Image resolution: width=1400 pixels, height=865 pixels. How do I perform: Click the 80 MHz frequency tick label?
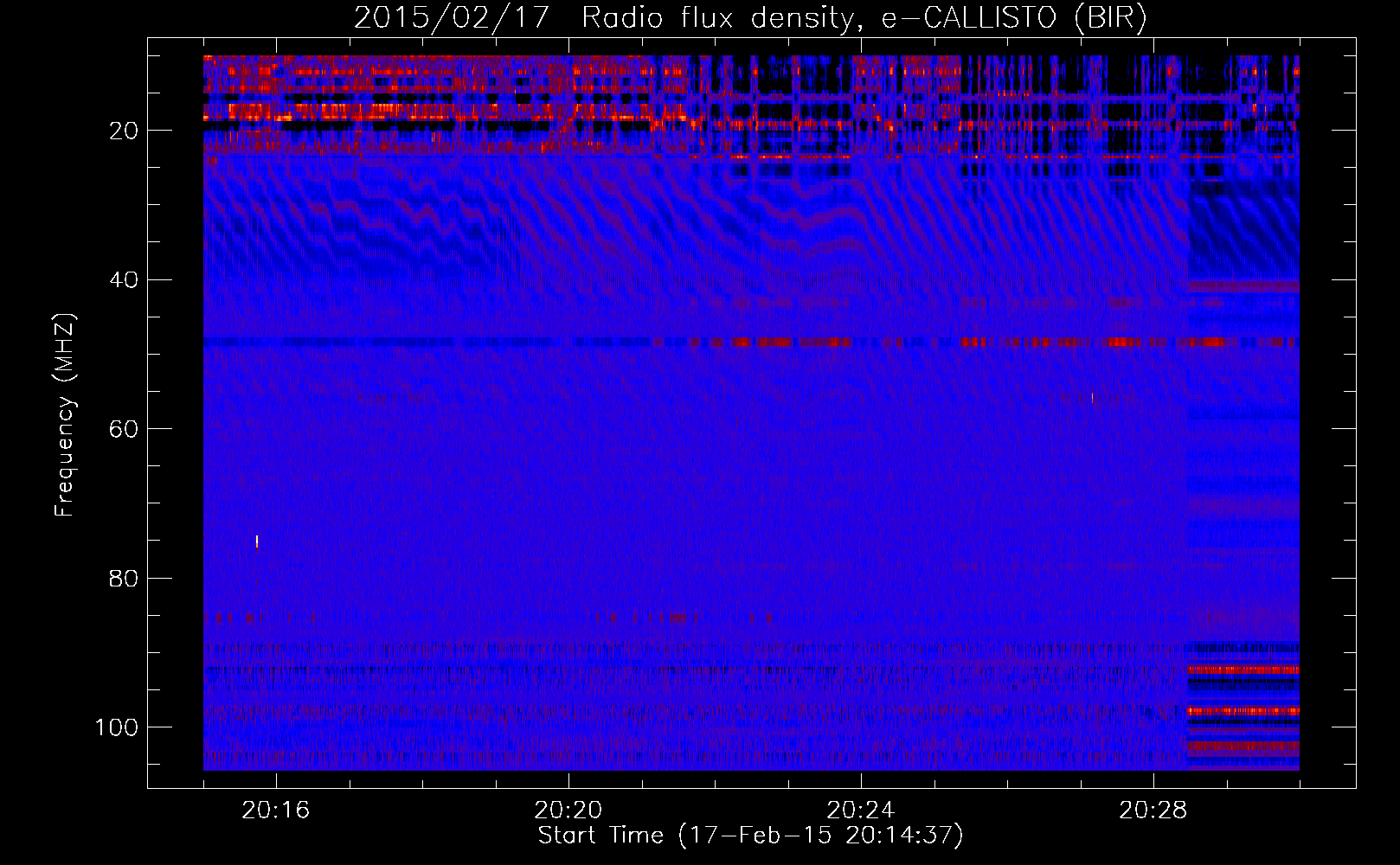point(125,578)
